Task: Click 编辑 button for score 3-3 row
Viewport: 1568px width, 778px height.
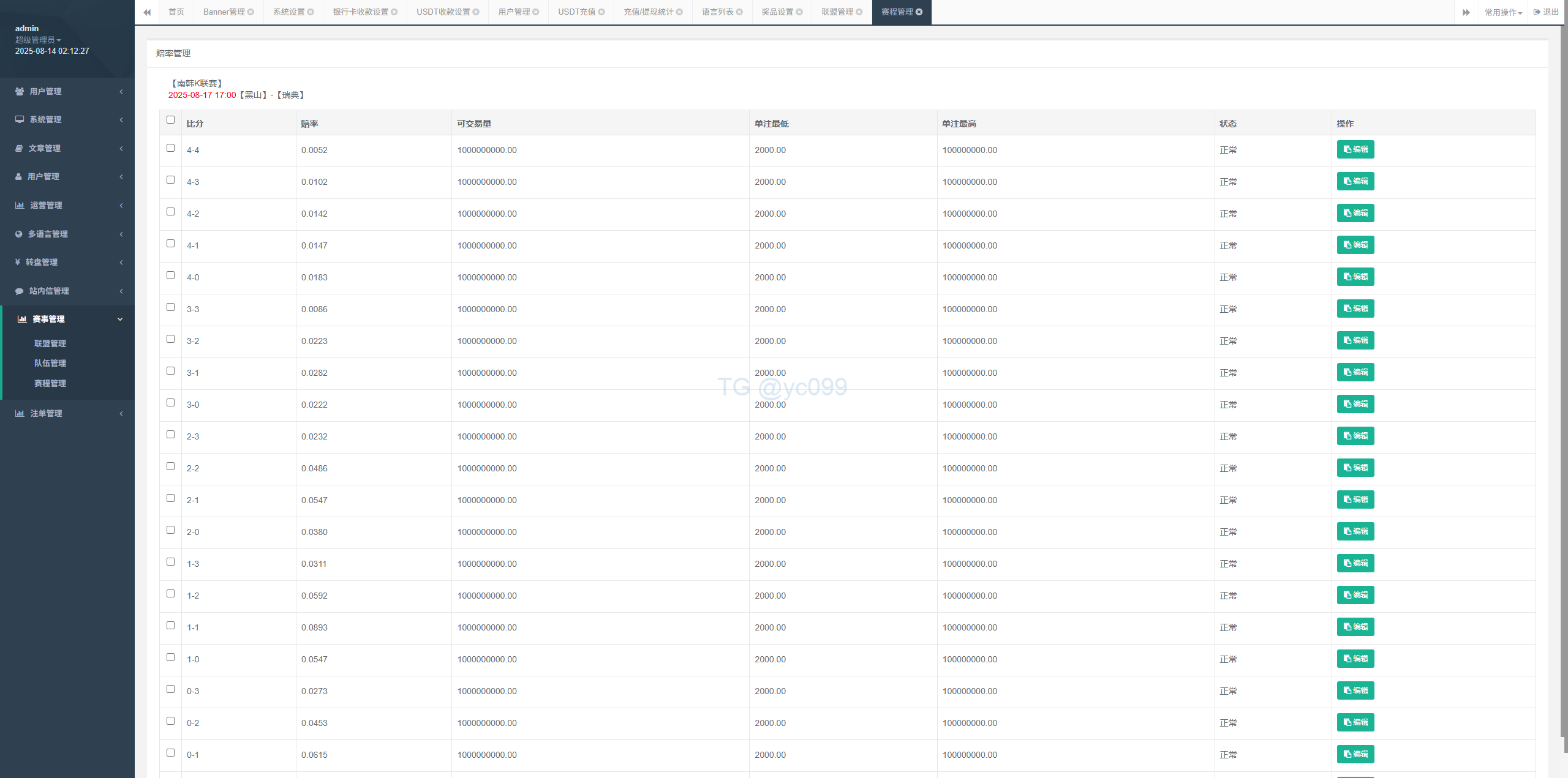Action: [1355, 309]
